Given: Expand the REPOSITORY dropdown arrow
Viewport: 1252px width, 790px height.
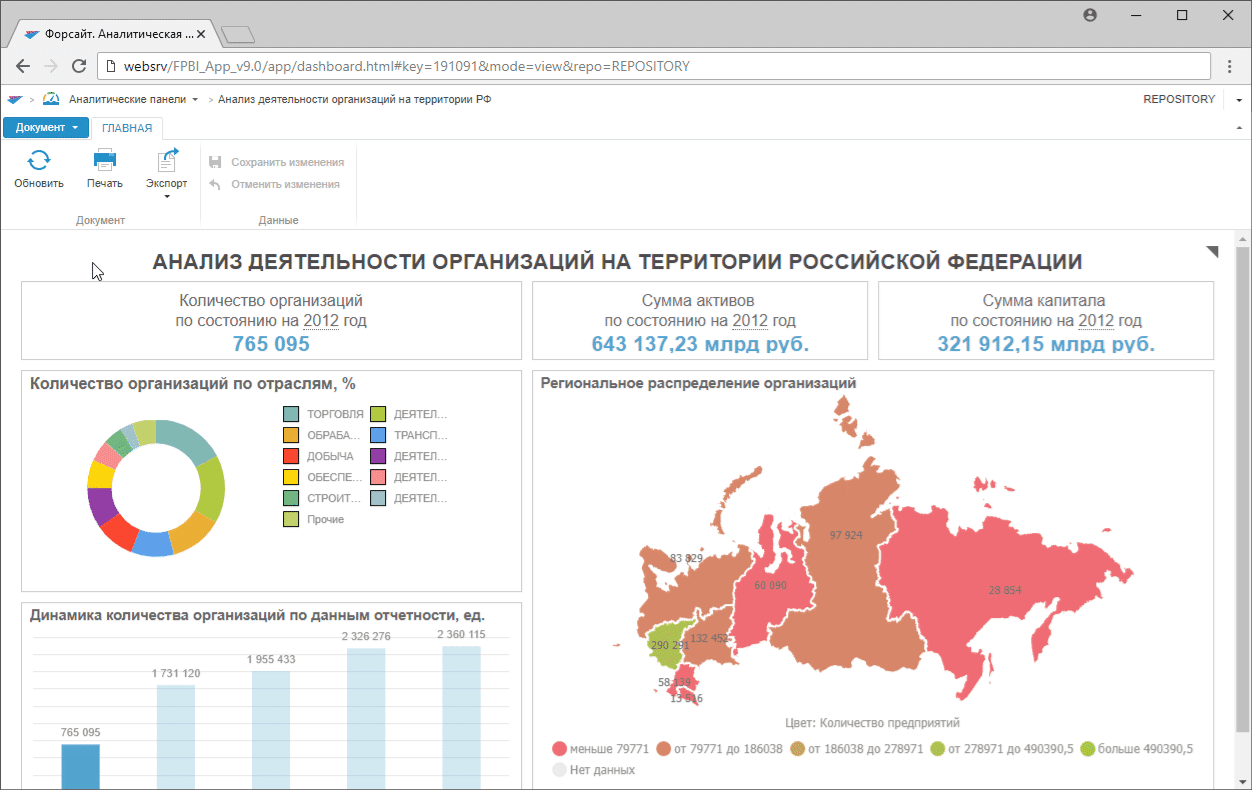Looking at the screenshot, I should coord(1239,100).
